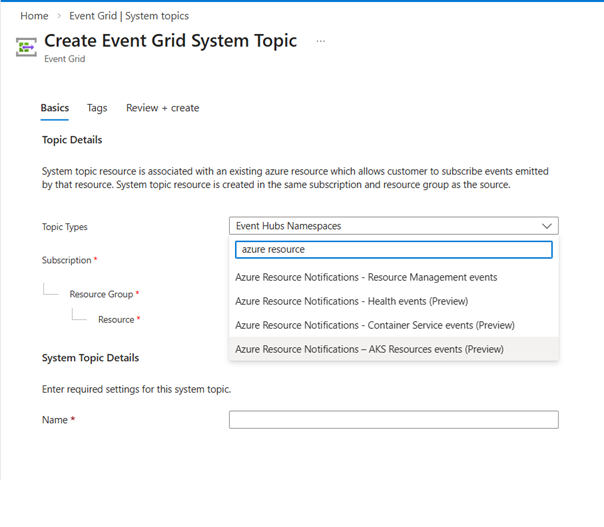This screenshot has width=604, height=527.
Task: Click 'Enter required settings for this system topic.' text
Action: click(136, 389)
